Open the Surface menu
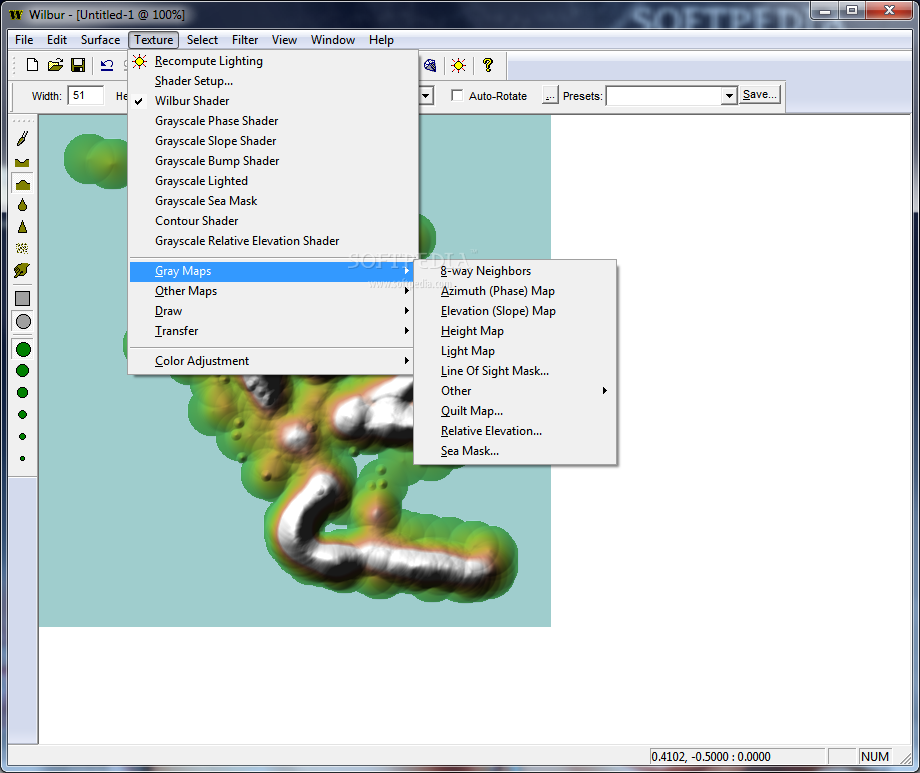The width and height of the screenshot is (920, 773). [x=100, y=40]
